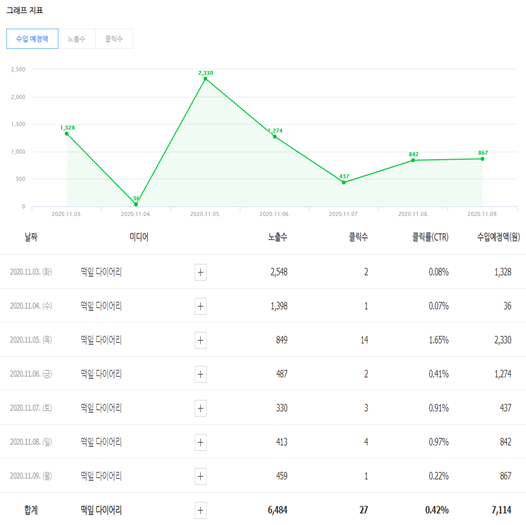Click CTR value 0.07%
This screenshot has width=526, height=525.
pyautogui.click(x=439, y=306)
